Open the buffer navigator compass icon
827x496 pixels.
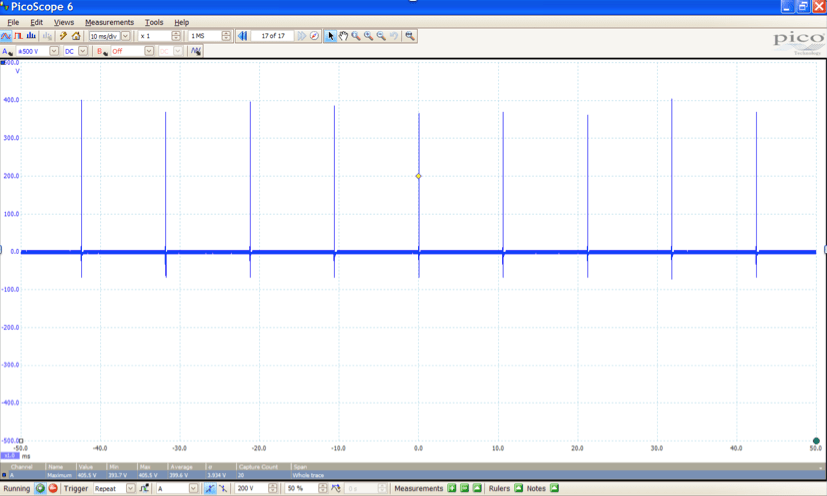pos(314,36)
